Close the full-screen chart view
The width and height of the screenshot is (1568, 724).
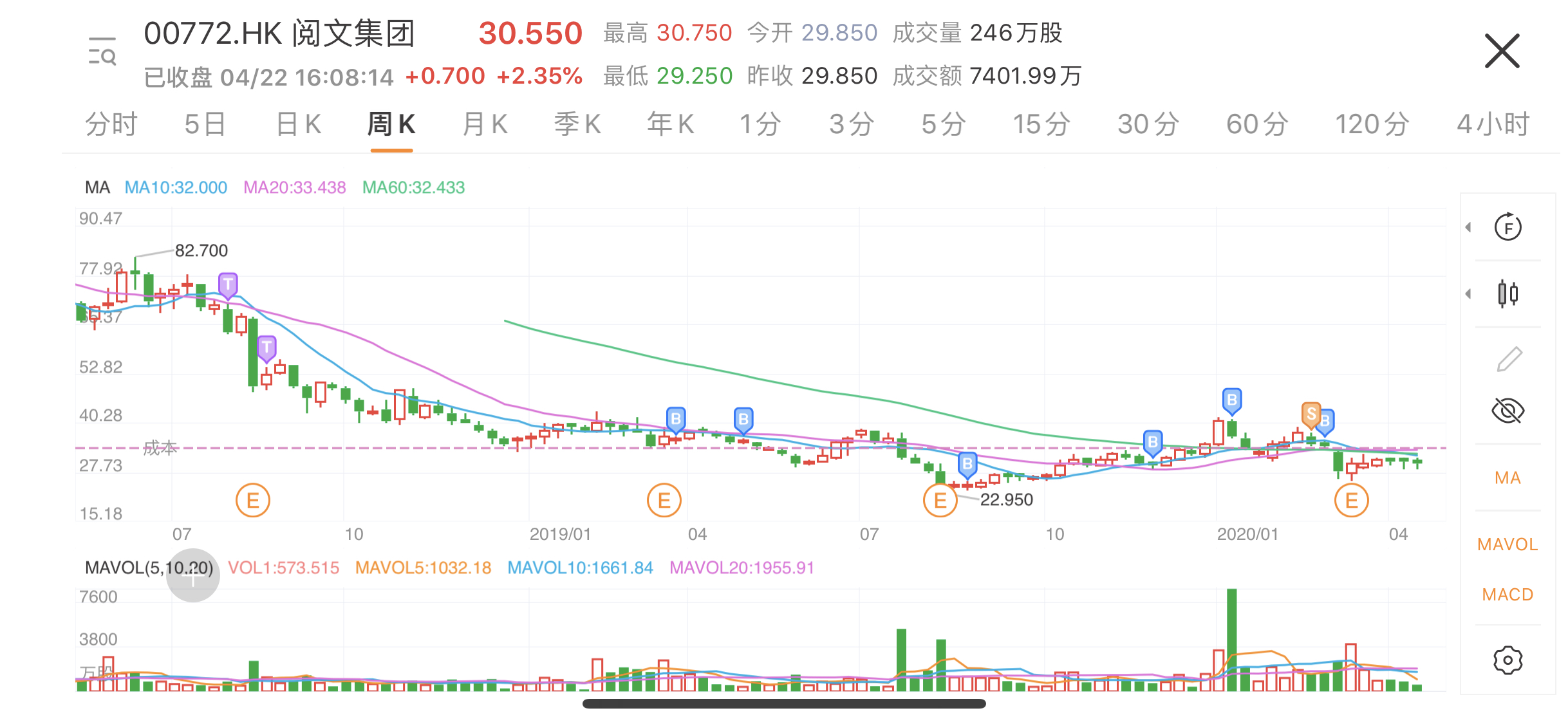pos(1502,51)
